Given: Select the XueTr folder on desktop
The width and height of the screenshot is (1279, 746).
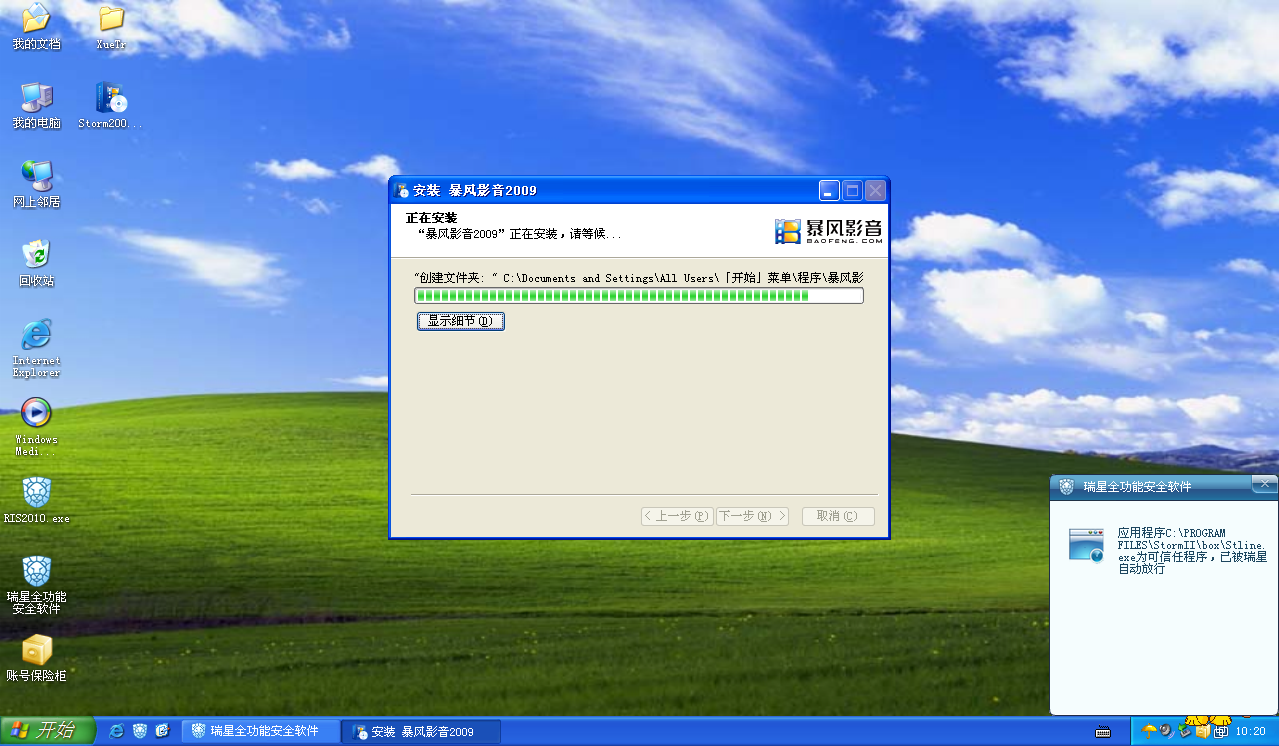Looking at the screenshot, I should tap(111, 28).
